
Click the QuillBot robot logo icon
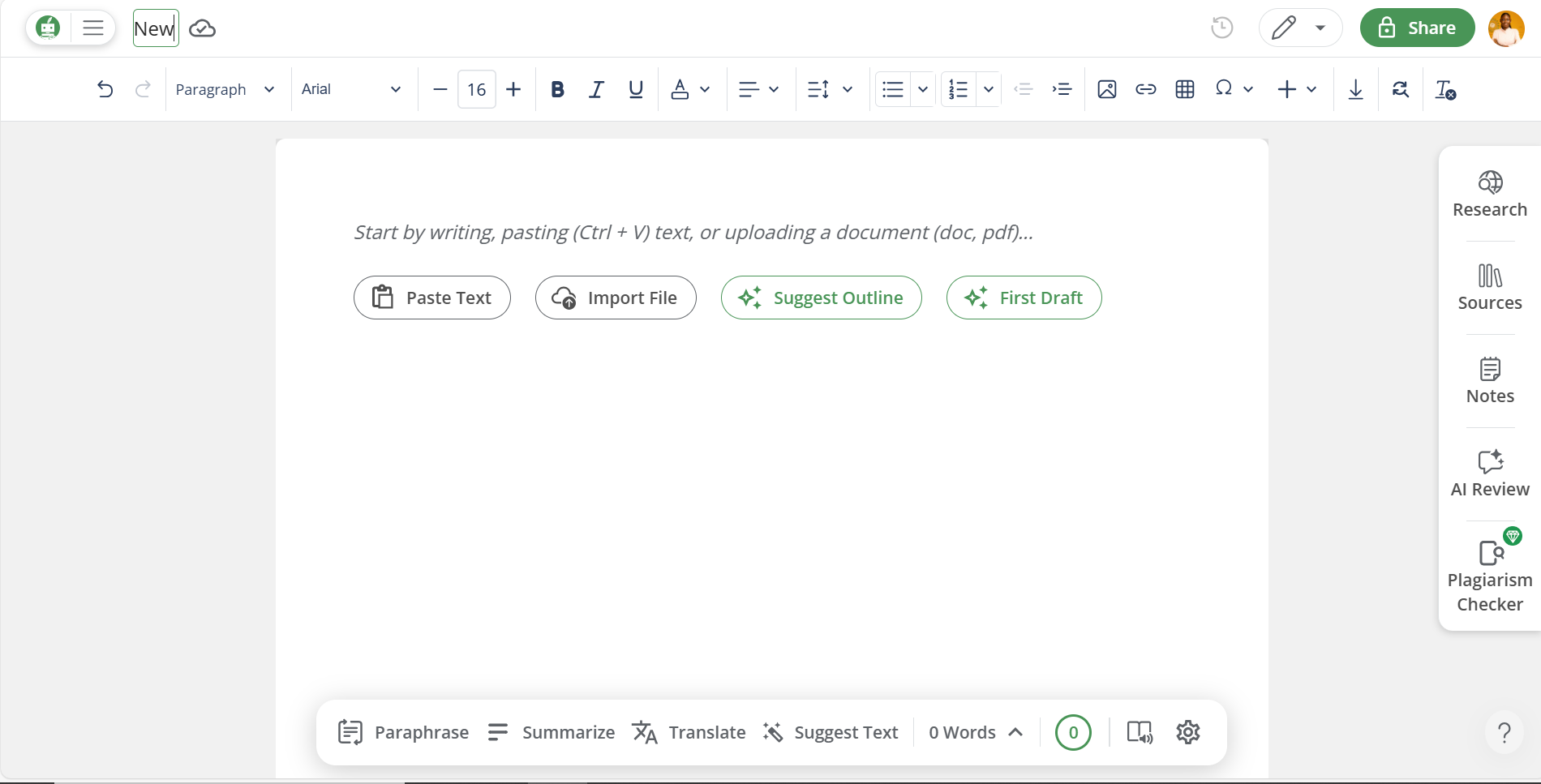[49, 28]
